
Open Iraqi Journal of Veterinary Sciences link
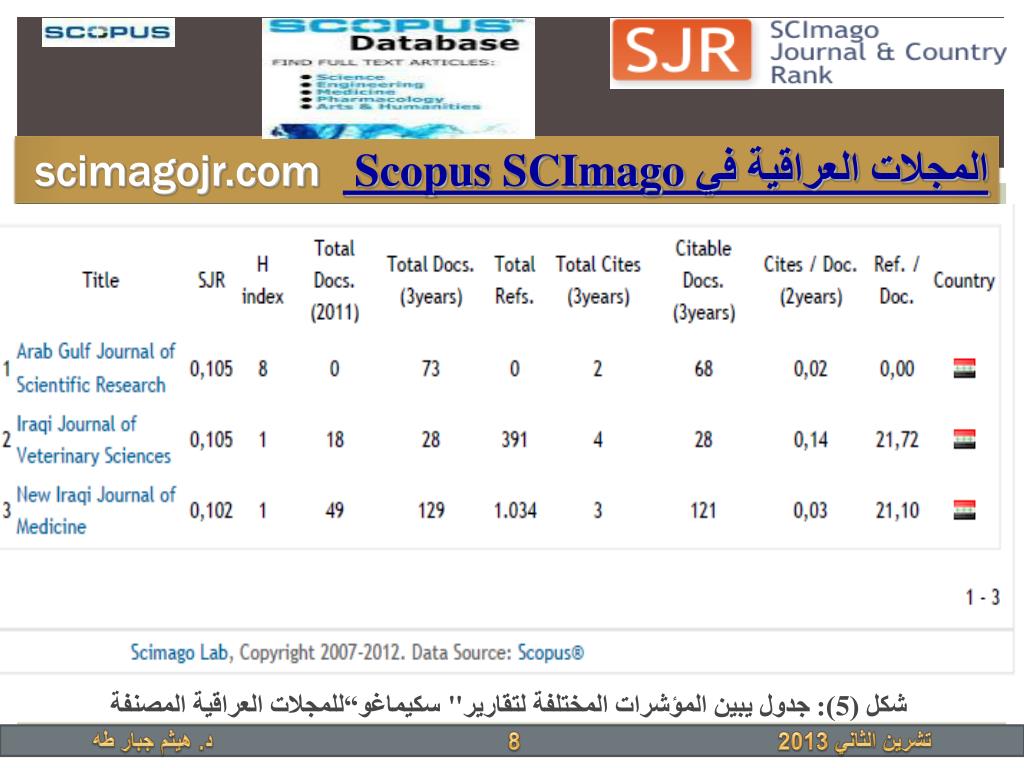point(93,440)
